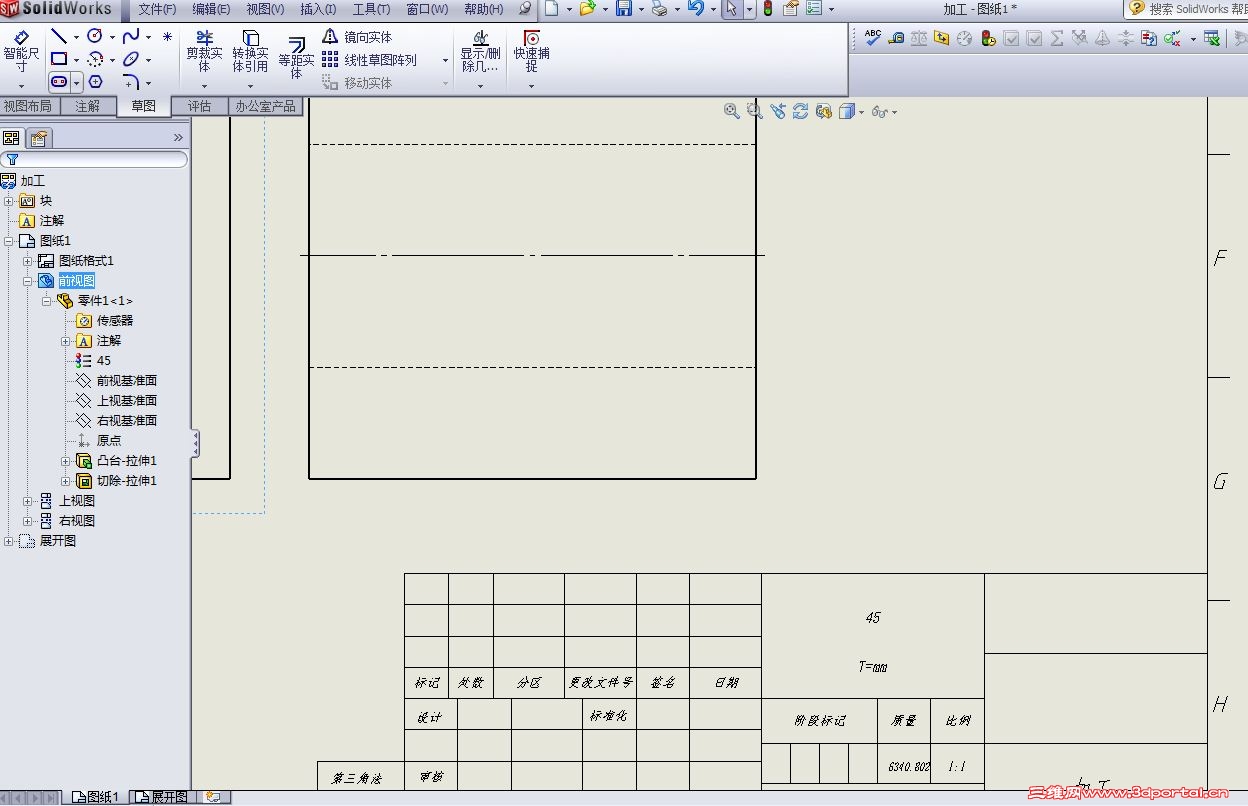Click the PropertyManager tab icon

(38, 138)
